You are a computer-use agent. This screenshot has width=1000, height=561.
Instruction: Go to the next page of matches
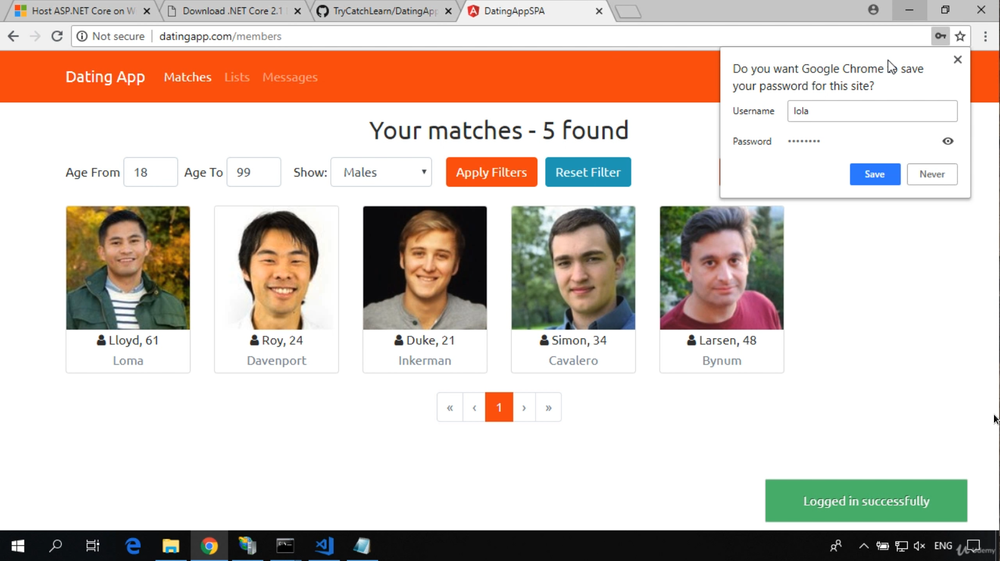tap(524, 407)
